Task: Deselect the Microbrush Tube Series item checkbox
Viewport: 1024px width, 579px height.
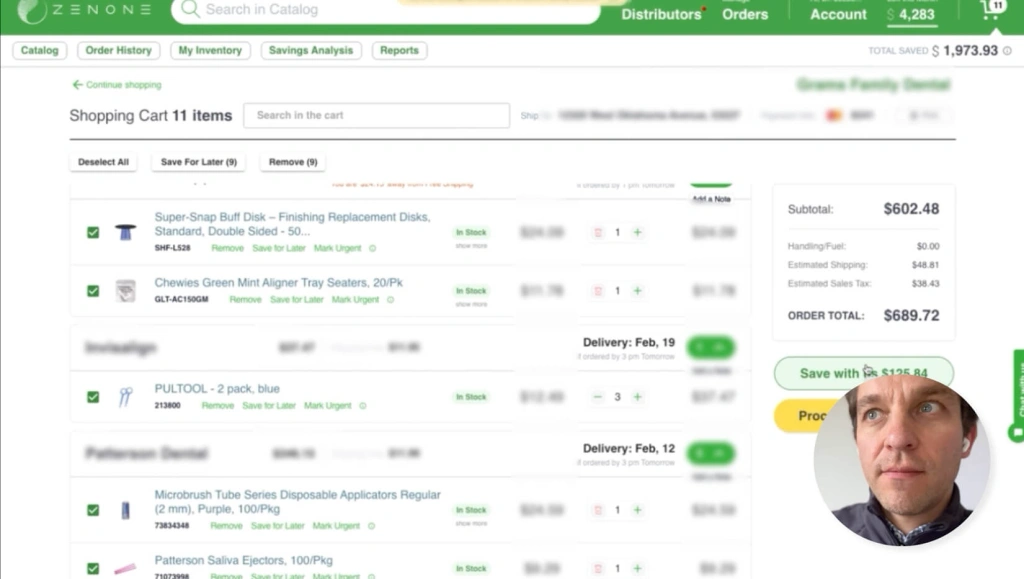Action: 93,510
